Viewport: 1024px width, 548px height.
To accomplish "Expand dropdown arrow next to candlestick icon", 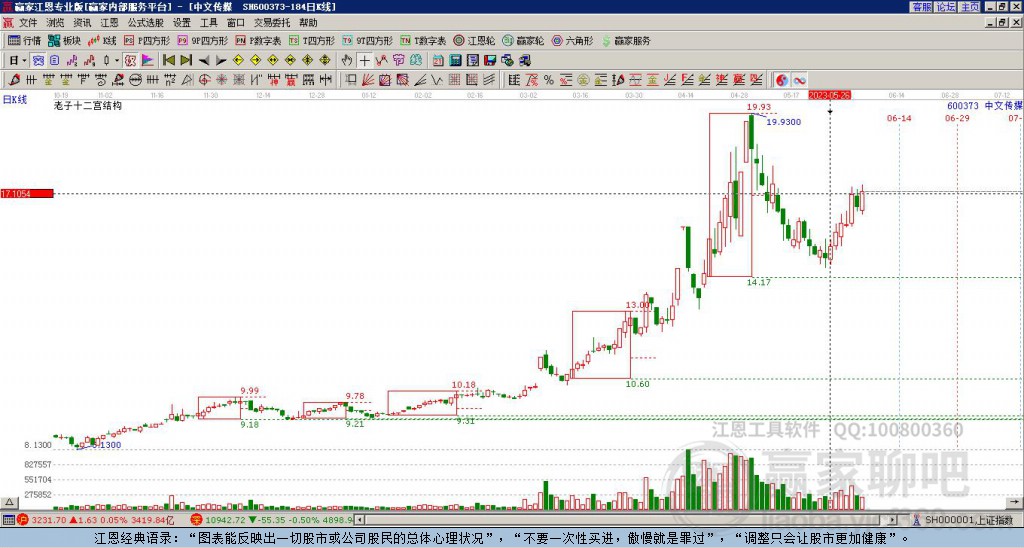I will coord(117,61).
